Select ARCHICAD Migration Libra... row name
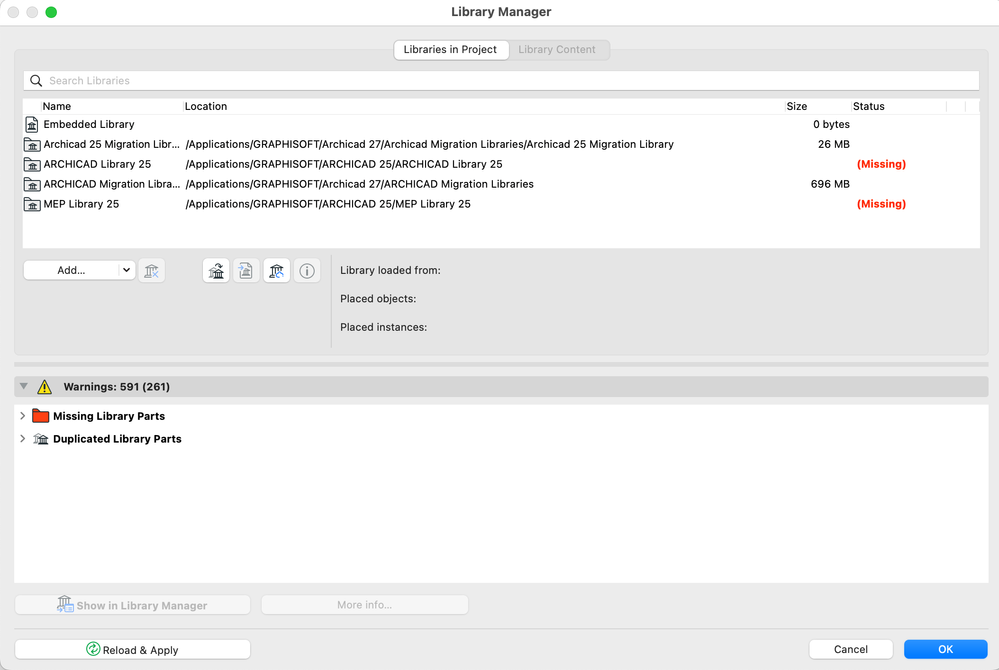The width and height of the screenshot is (999, 670). (111, 184)
